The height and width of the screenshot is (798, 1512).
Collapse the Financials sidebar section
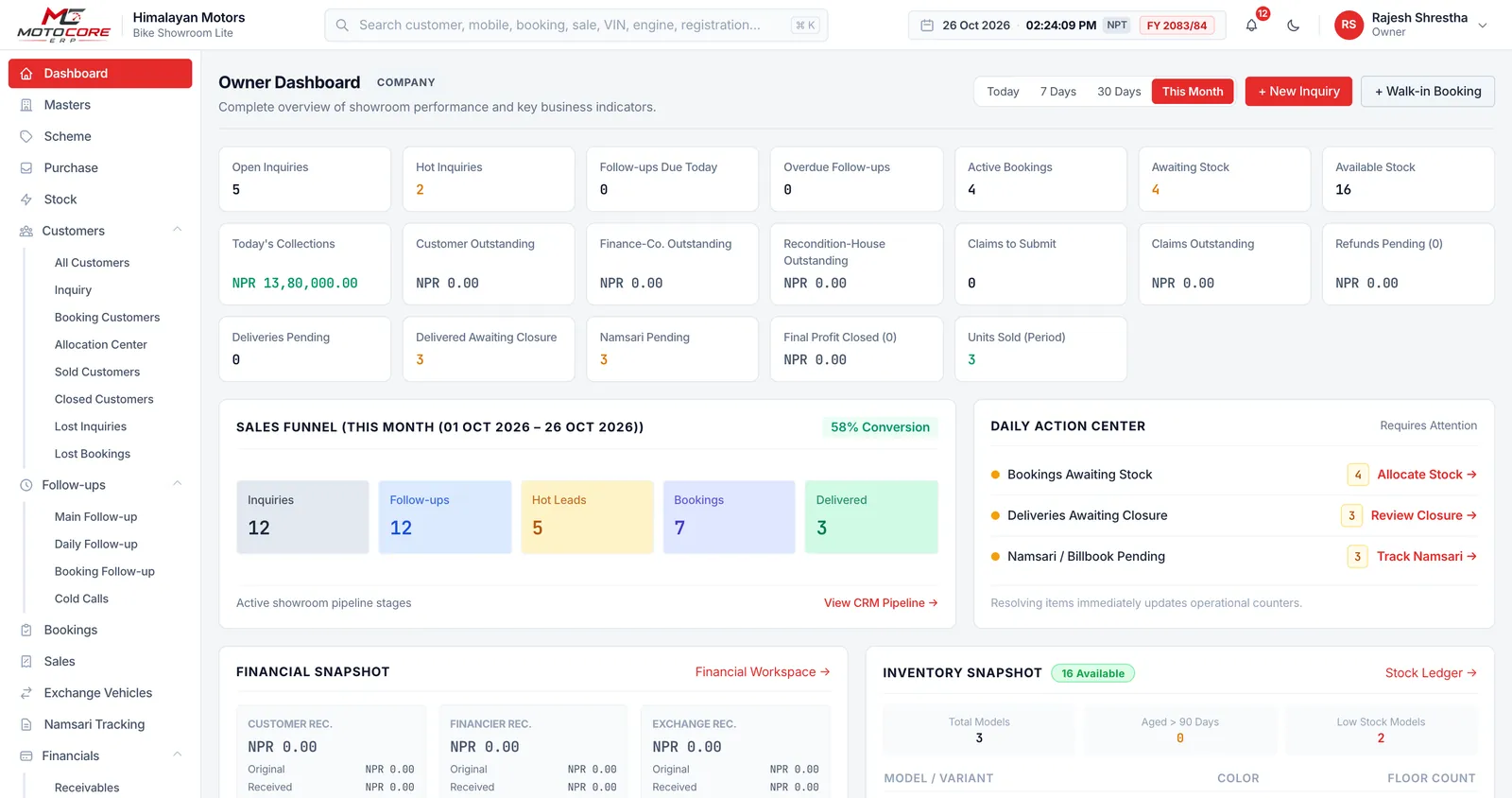(x=177, y=755)
